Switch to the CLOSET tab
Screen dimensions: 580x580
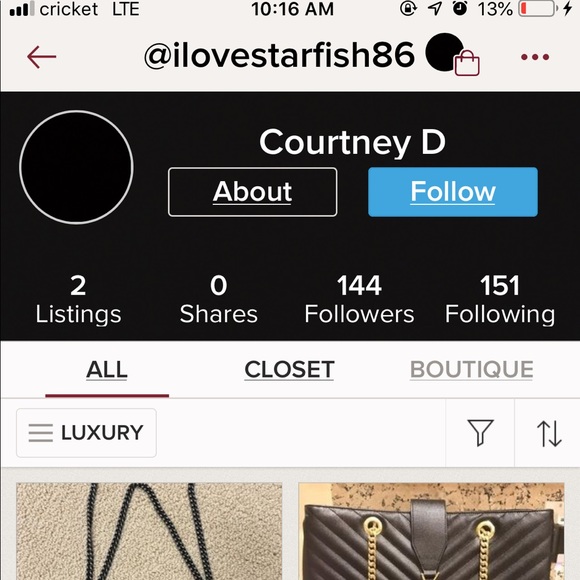point(289,369)
